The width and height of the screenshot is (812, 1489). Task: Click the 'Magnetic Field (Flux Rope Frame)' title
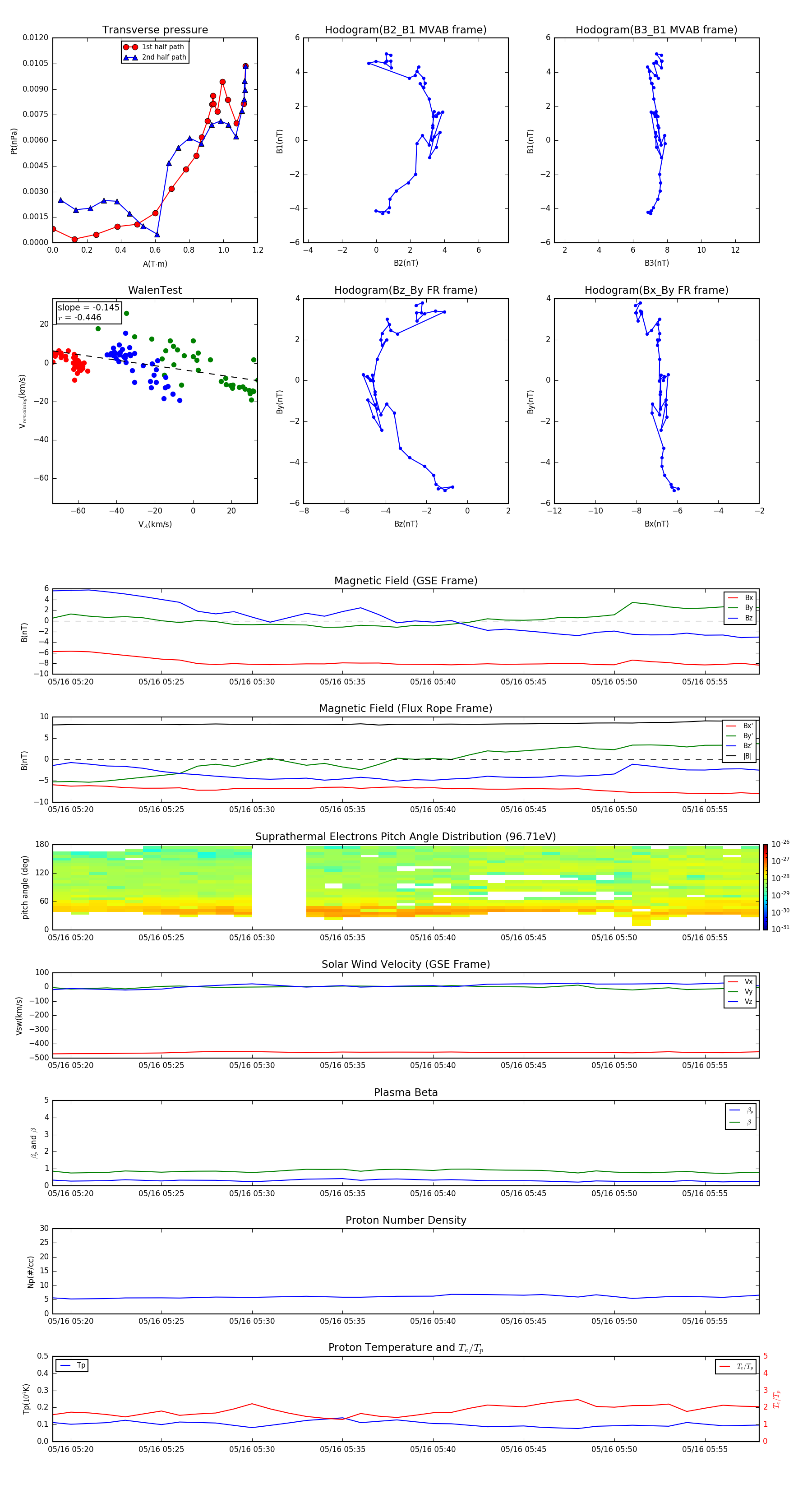tap(406, 709)
